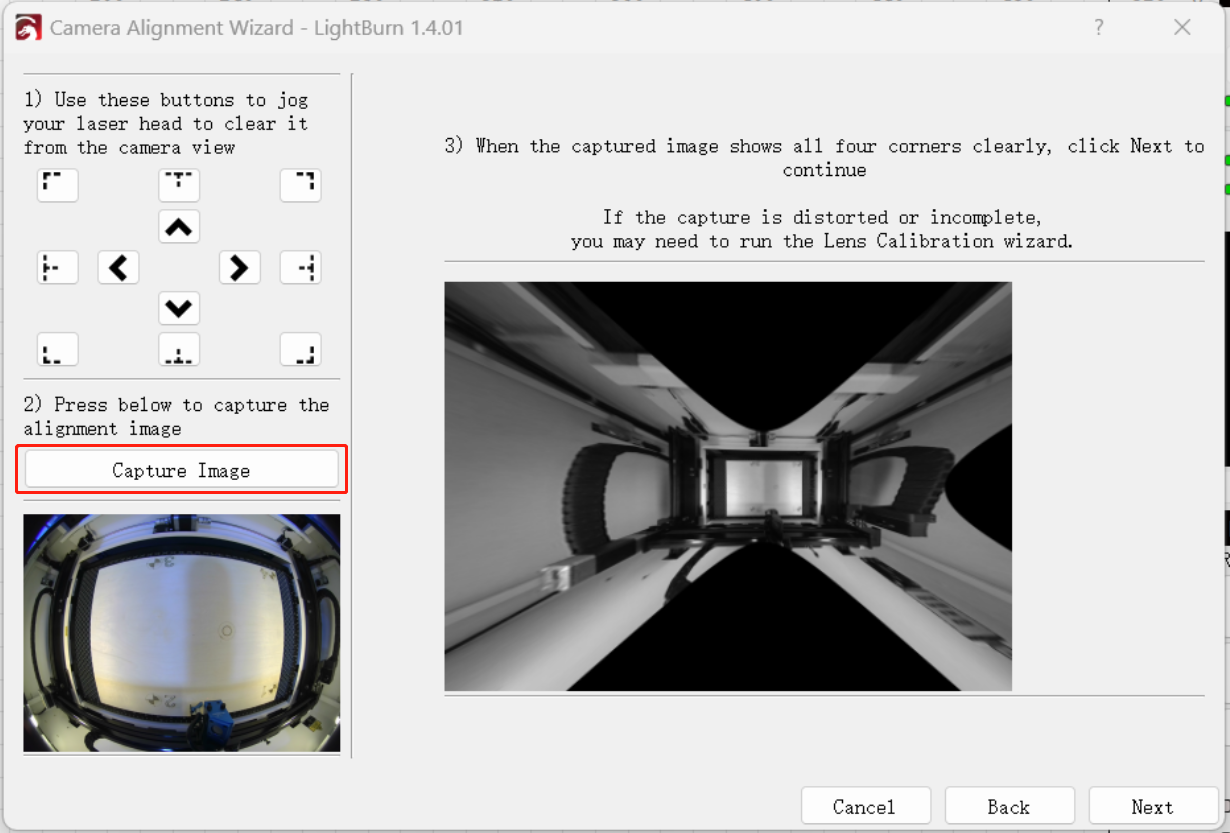Go Back to the previous wizard step

click(1009, 807)
